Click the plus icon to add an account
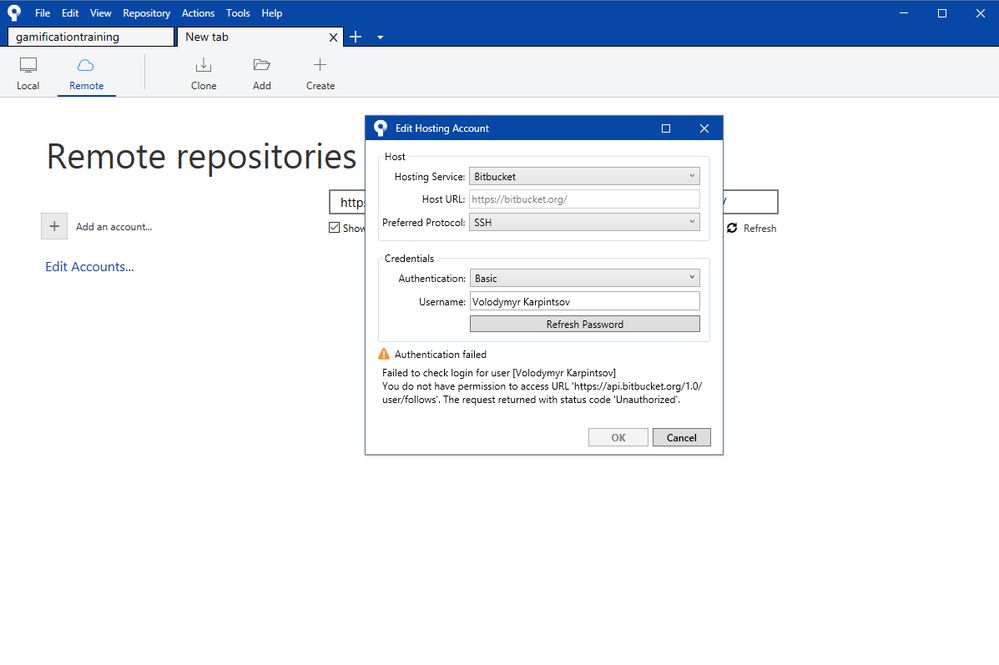 (x=54, y=226)
